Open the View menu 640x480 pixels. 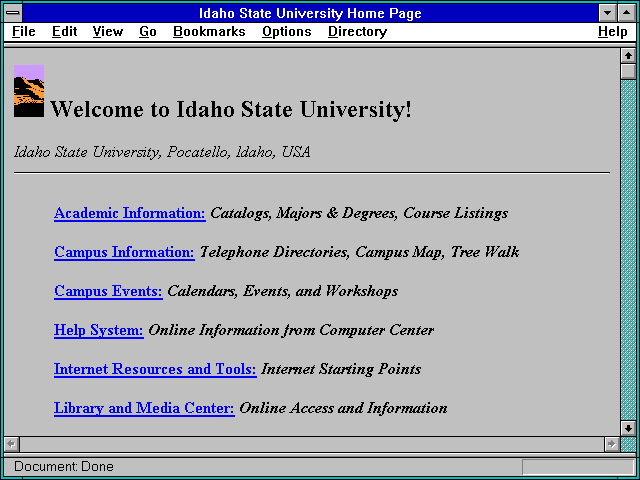click(108, 32)
